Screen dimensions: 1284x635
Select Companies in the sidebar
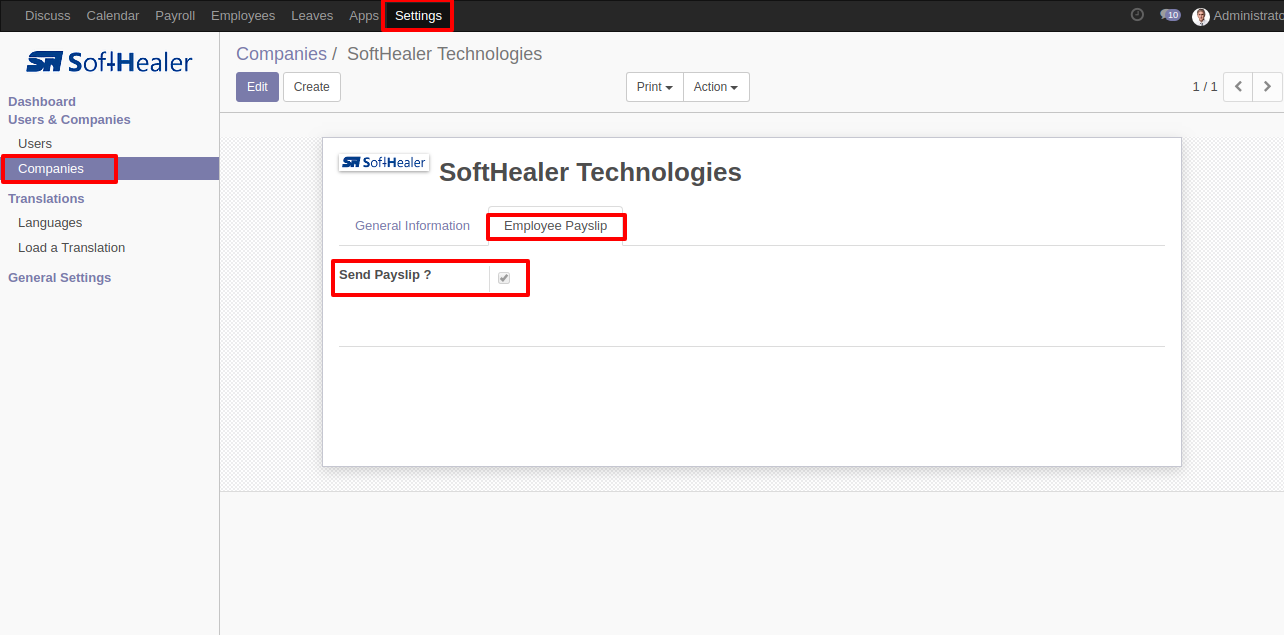pos(109,169)
